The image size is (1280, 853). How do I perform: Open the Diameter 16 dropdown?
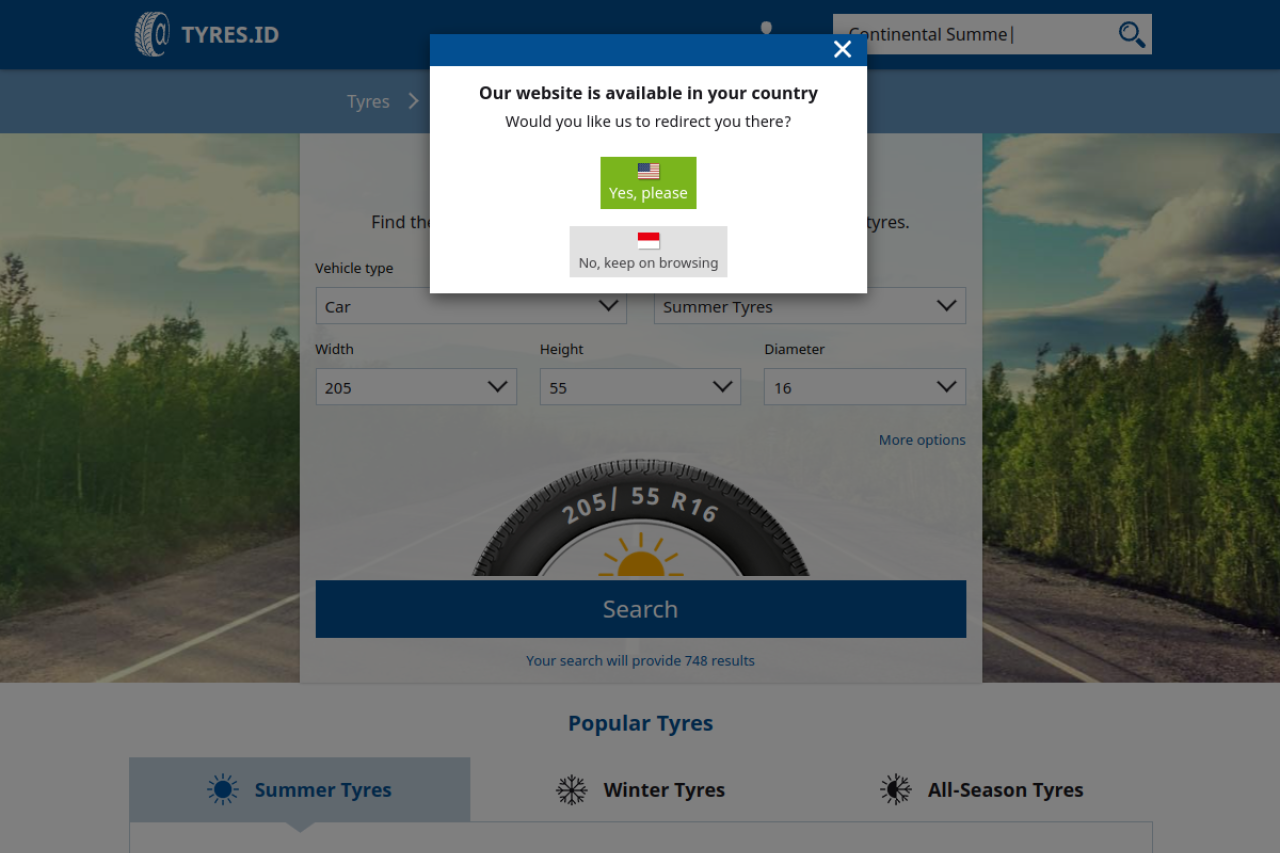coord(864,387)
